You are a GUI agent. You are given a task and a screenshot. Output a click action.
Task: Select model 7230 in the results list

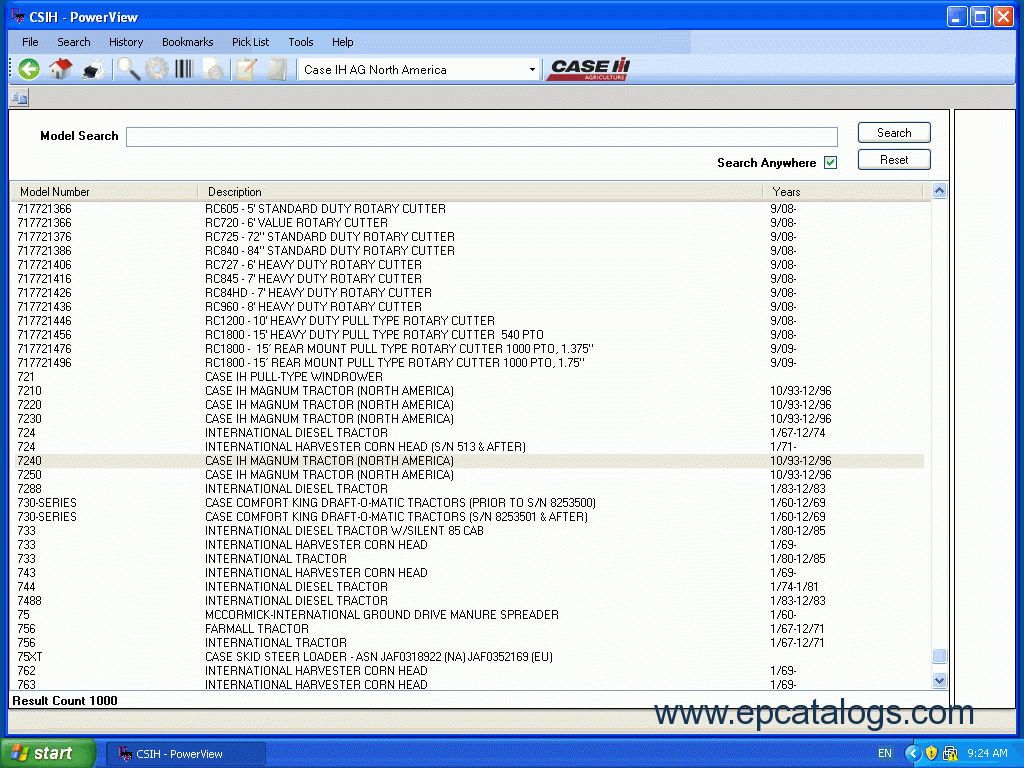coord(470,419)
